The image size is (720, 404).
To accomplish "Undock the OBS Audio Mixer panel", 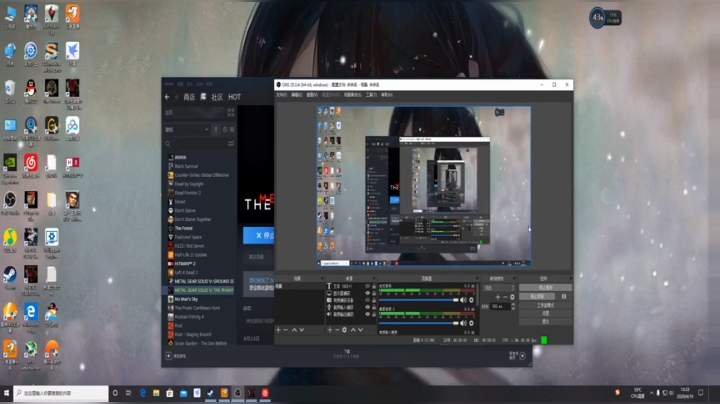I will pos(476,279).
